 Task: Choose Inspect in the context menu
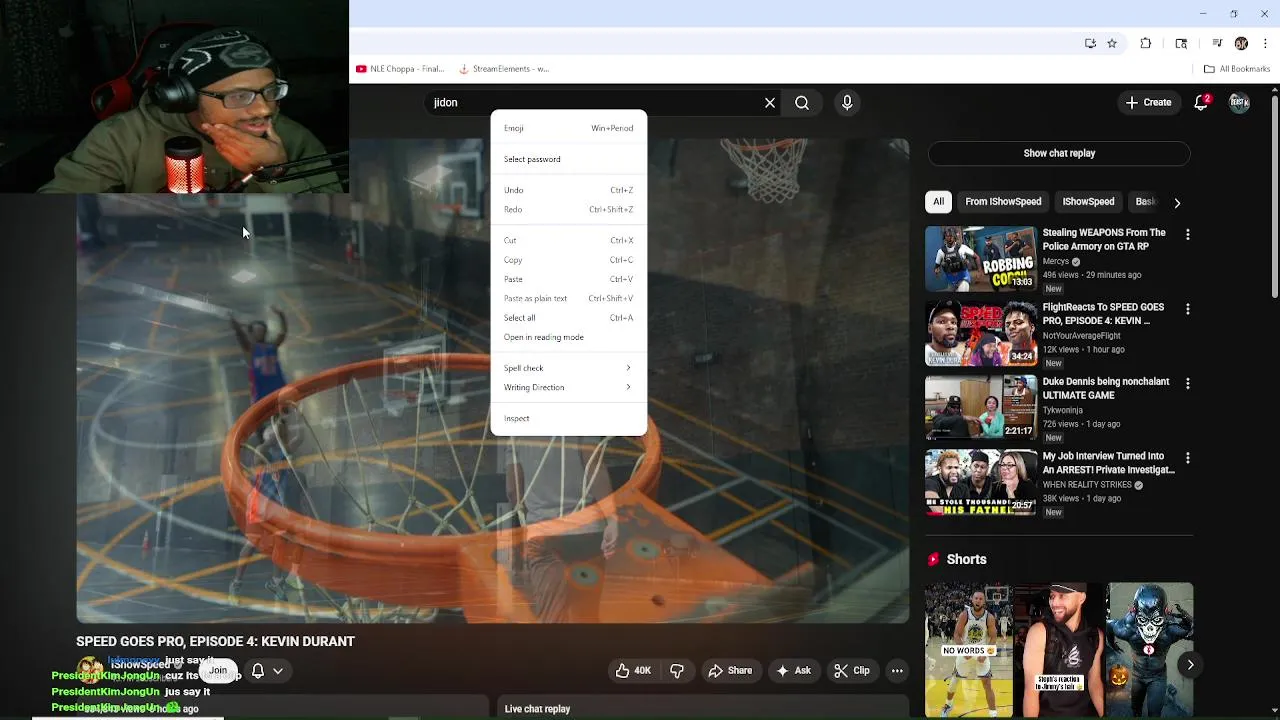[568, 418]
